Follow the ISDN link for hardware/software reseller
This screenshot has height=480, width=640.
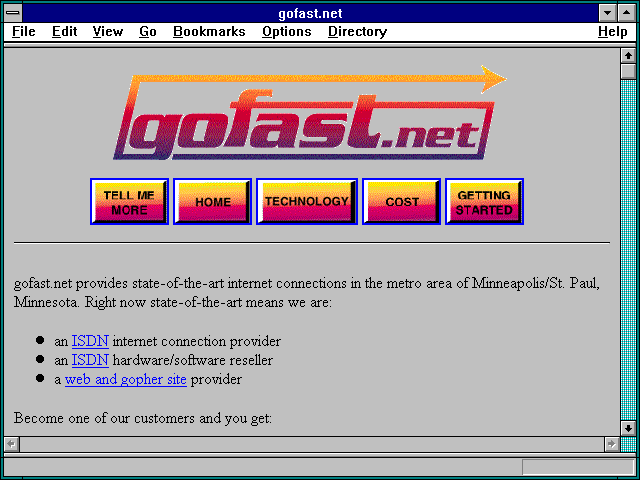tap(90, 360)
